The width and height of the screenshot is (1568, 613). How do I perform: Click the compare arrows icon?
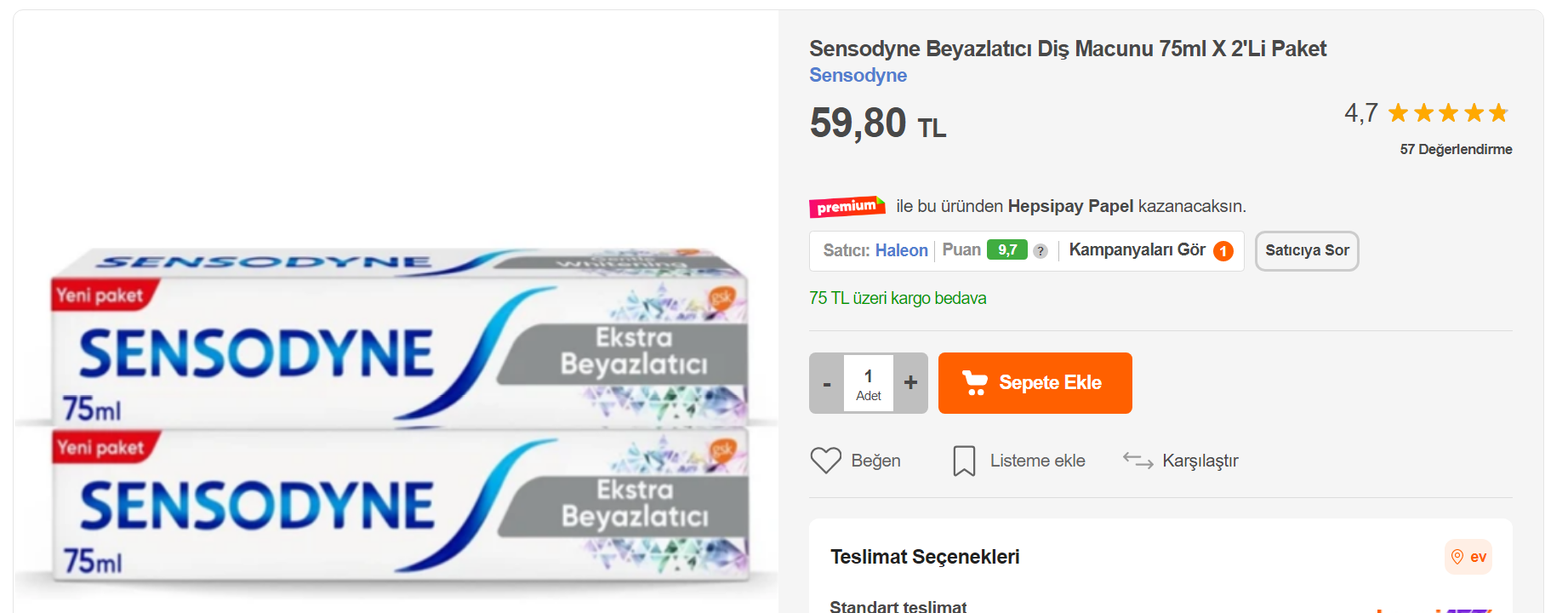click(x=1138, y=461)
